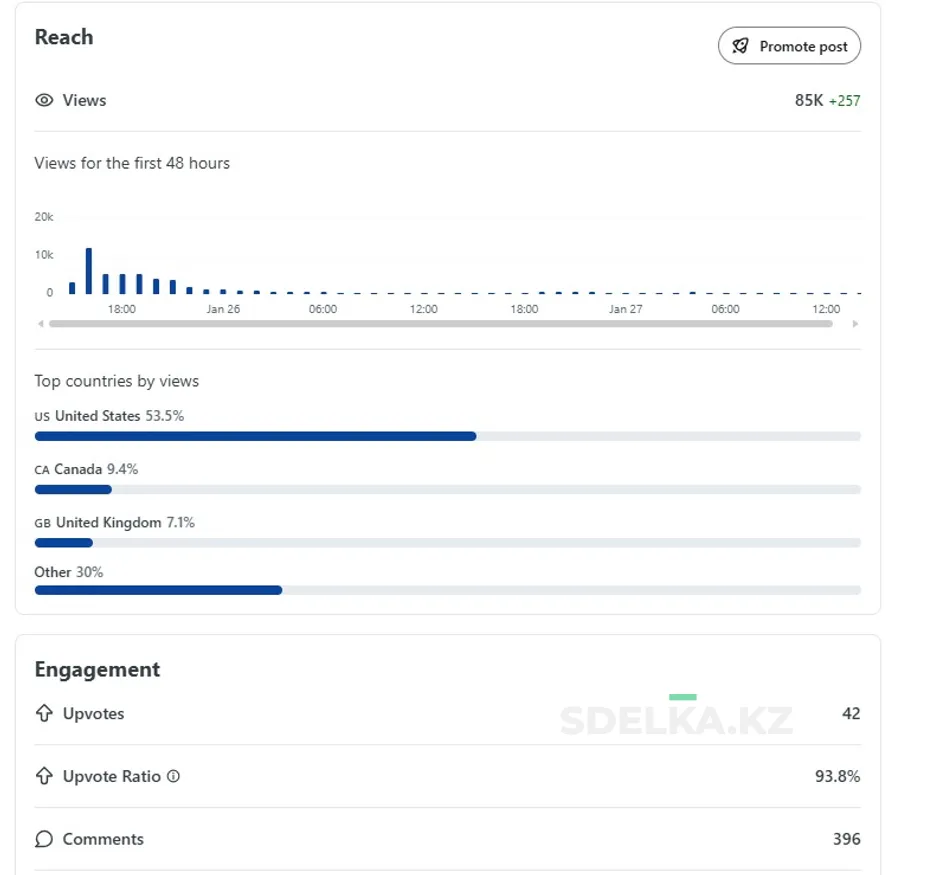This screenshot has width=933, height=875.
Task: Select the 93.8% upvote ratio value
Action: click(x=837, y=776)
